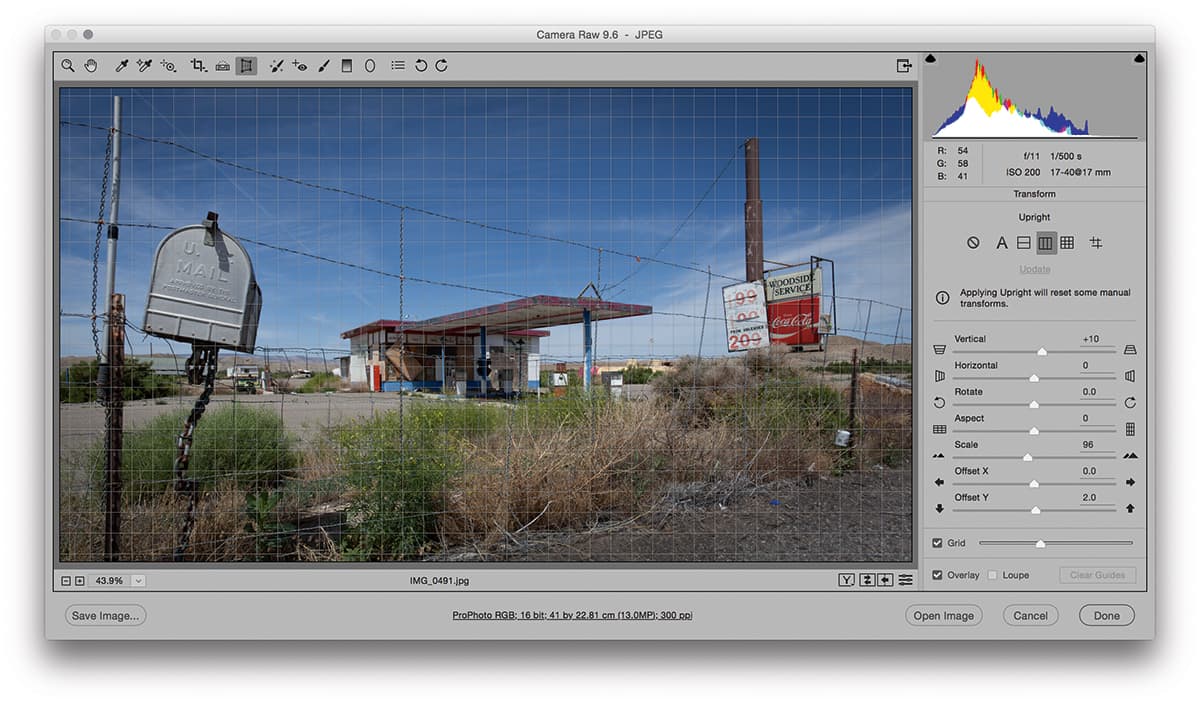Screen dimensions: 1200x704
Task: Click the Horizontal slider's right perspective icon
Action: [1130, 377]
